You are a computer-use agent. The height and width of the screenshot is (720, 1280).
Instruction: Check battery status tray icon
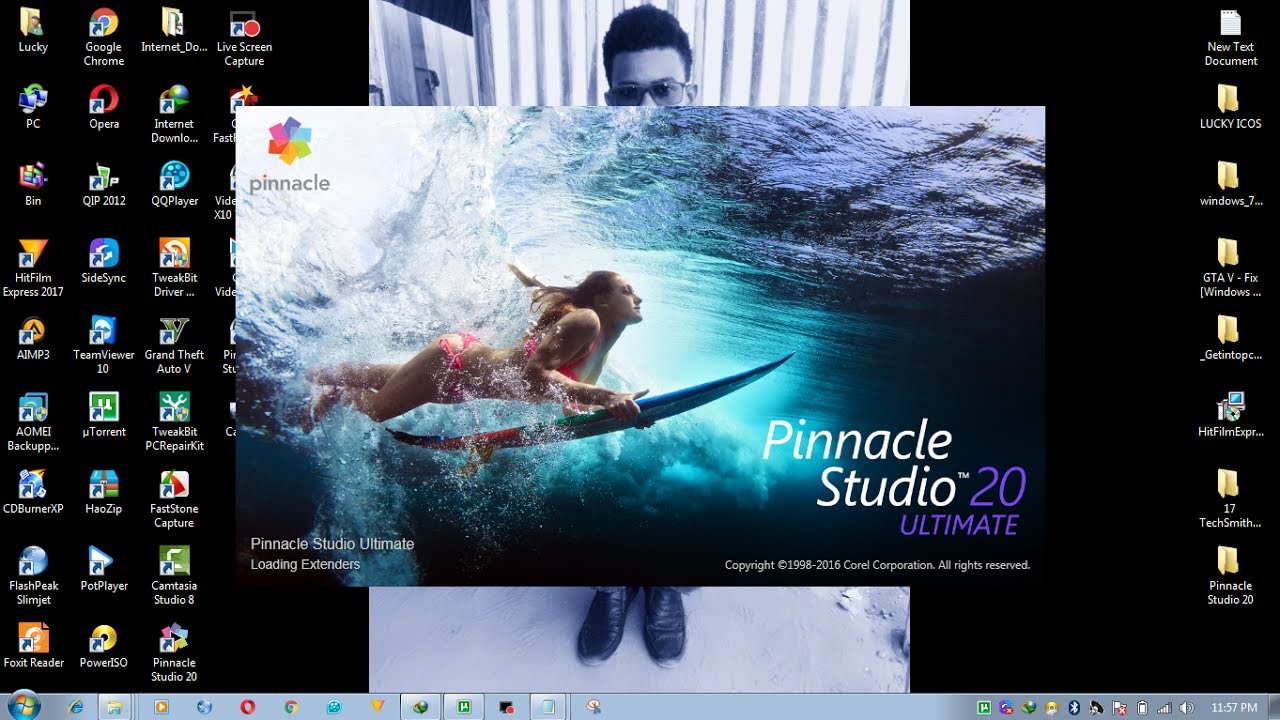[x=1142, y=707]
